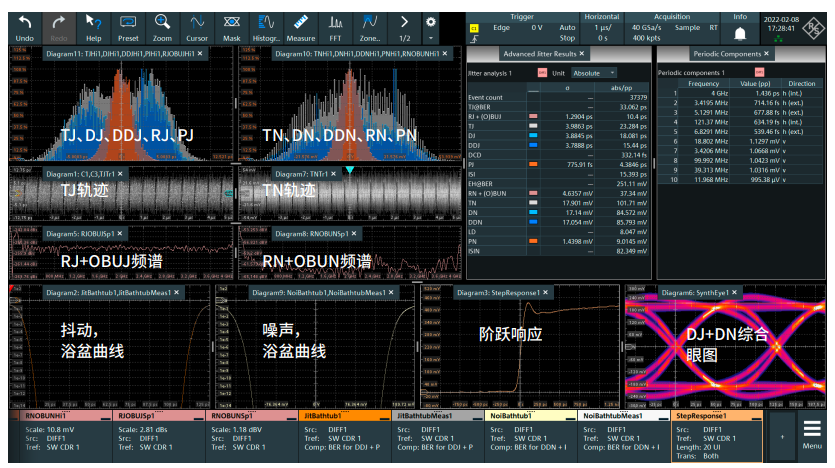
Task: Expand the Unit Absolute dropdown
Action: 594,73
